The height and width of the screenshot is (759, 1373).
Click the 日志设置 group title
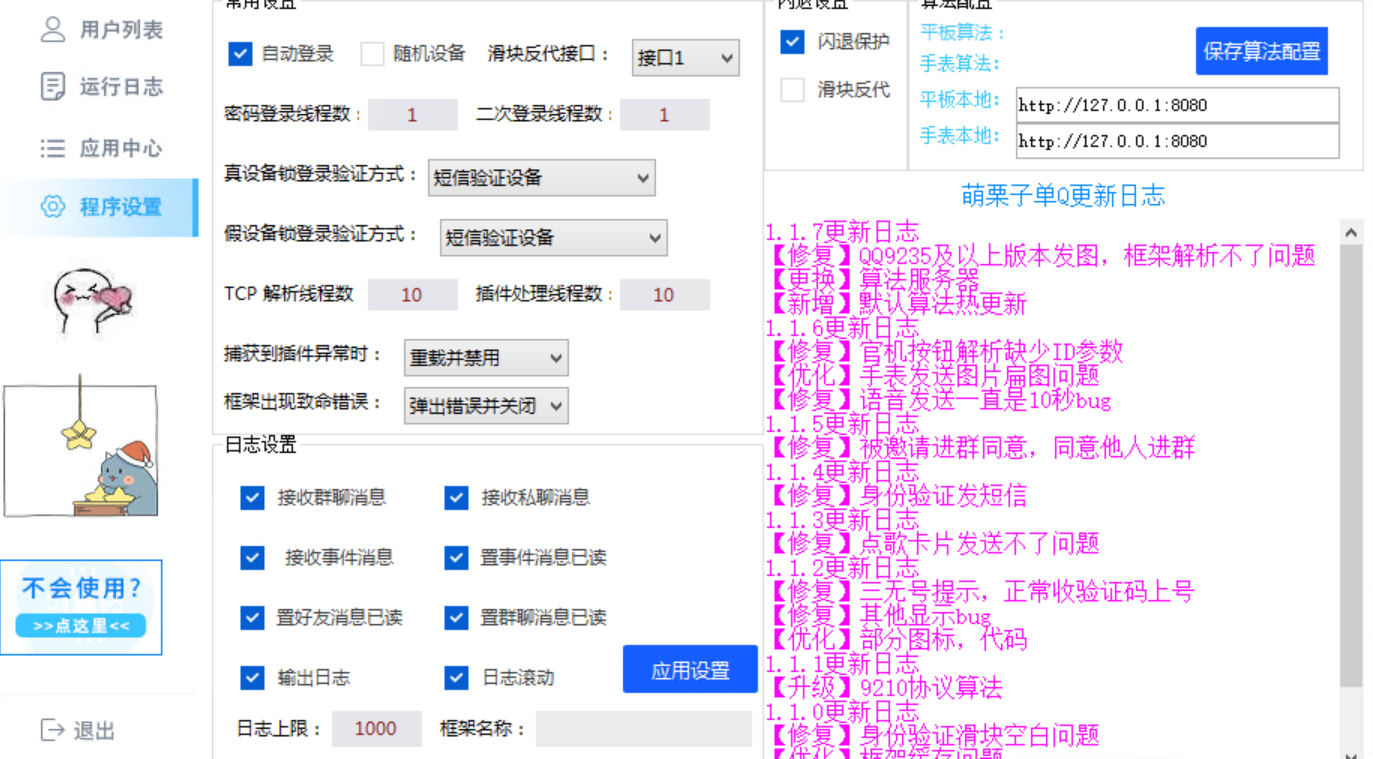[260, 445]
